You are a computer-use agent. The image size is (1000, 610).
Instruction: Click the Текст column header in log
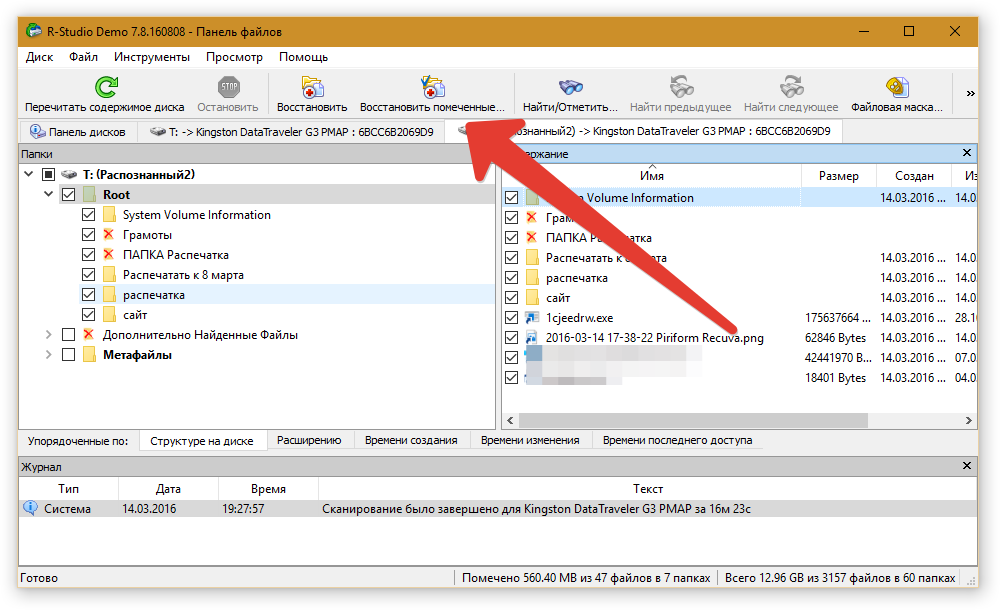click(647, 489)
